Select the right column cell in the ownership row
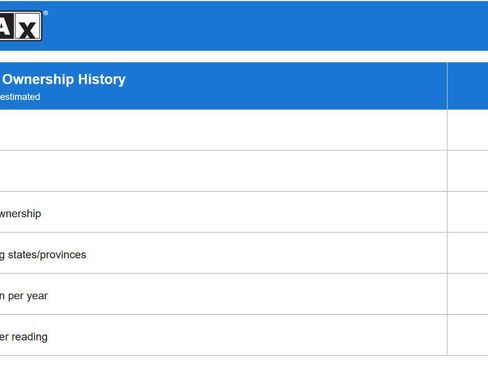 pos(468,212)
